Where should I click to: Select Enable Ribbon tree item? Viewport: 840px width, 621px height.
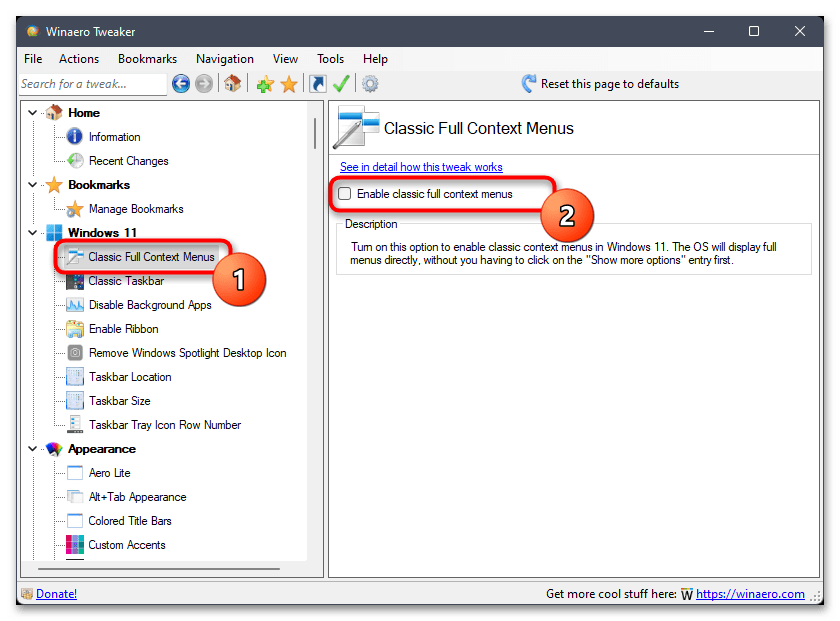click(x=124, y=329)
